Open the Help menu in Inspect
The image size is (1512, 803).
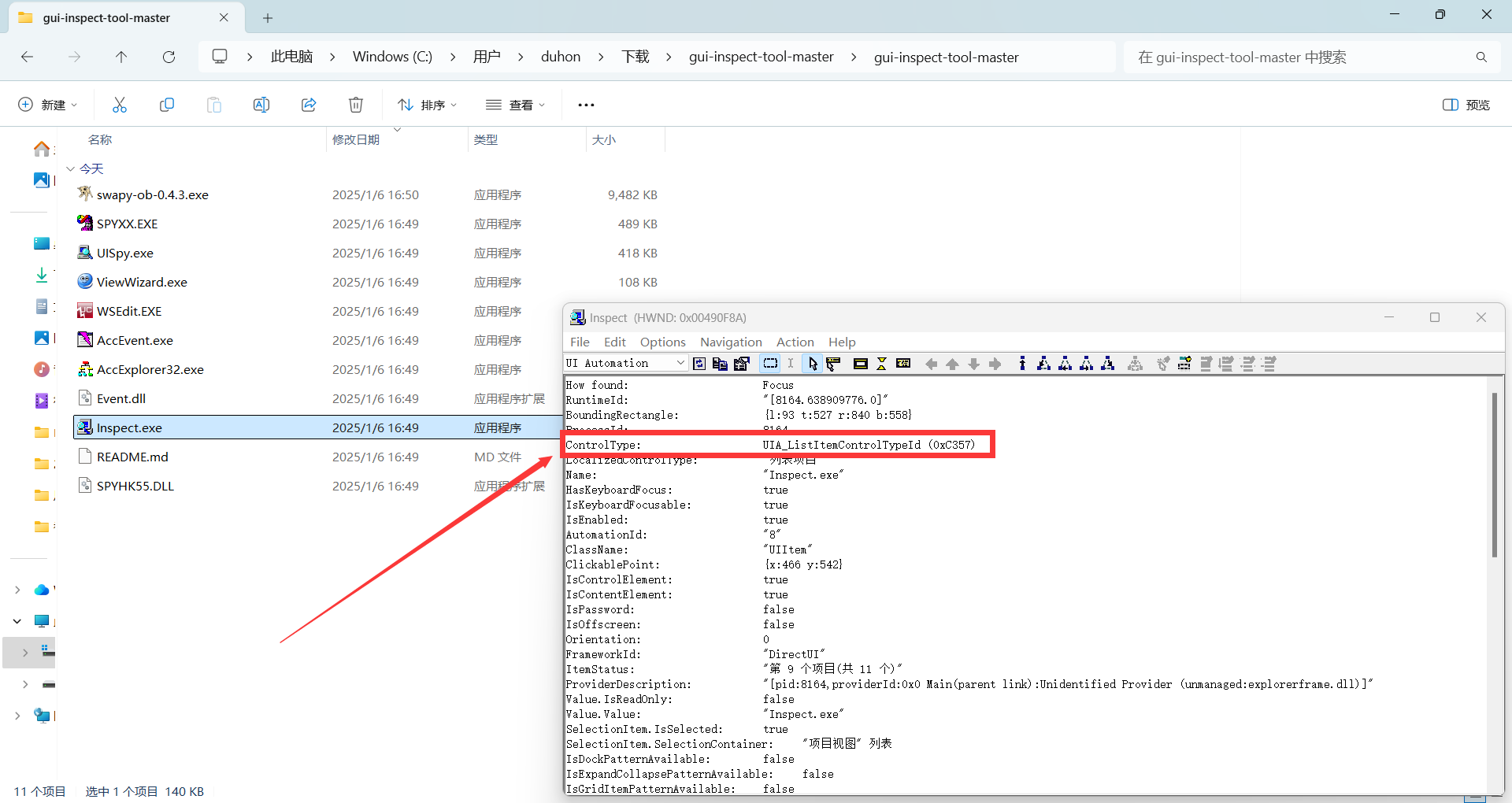click(x=842, y=342)
